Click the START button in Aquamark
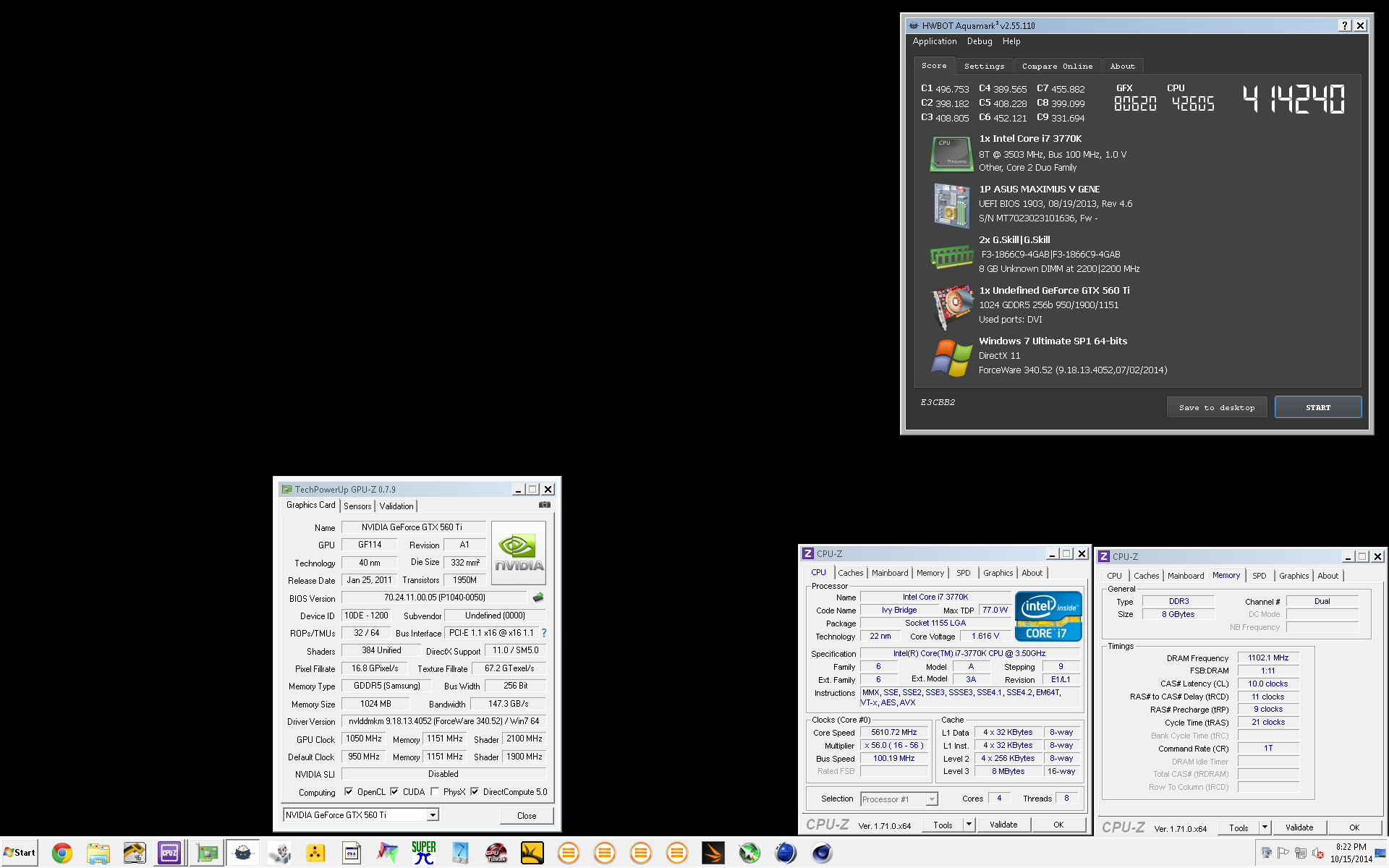This screenshot has width=1389, height=868. [x=1318, y=407]
